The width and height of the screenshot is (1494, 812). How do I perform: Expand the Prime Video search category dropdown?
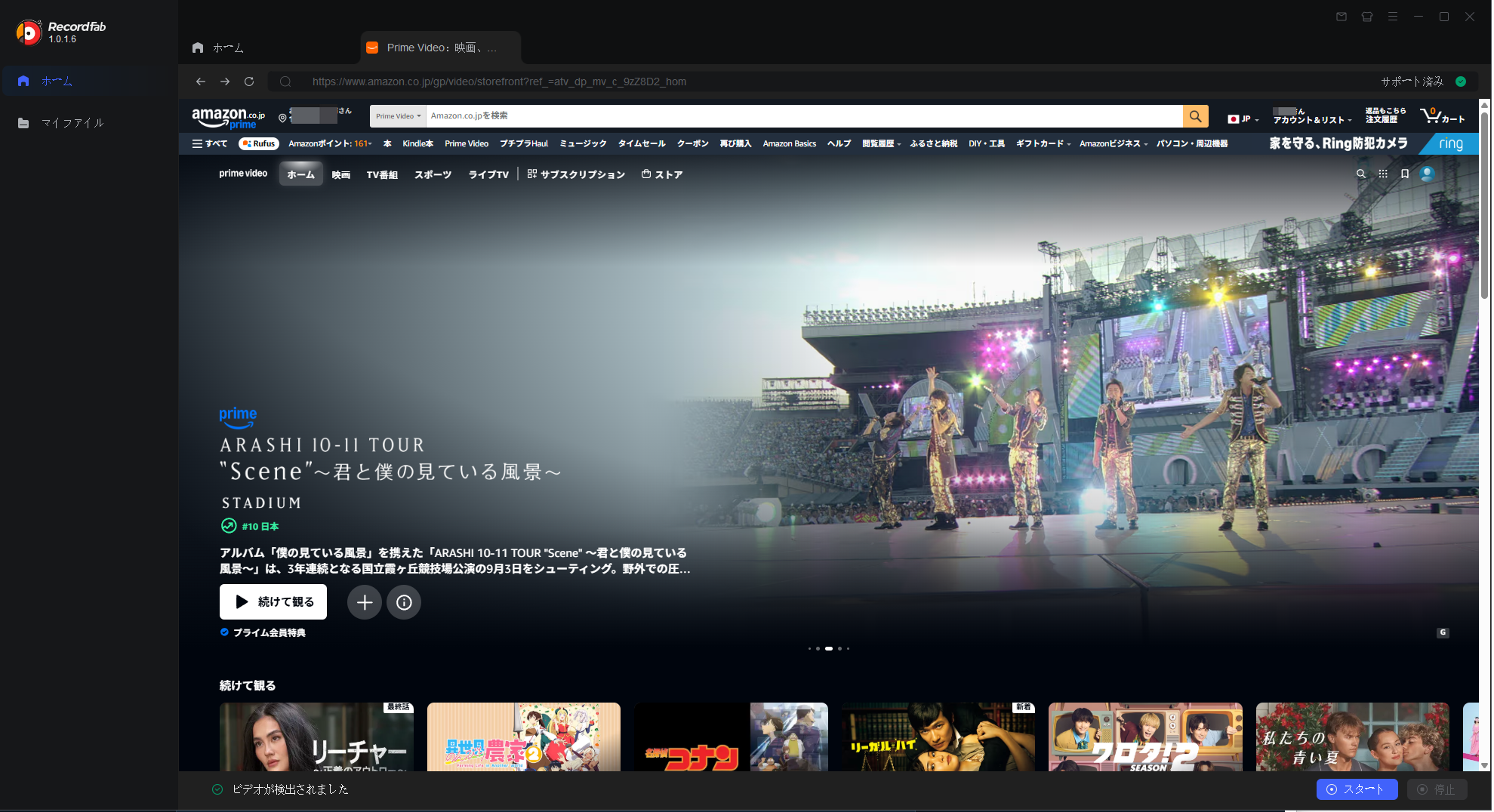(x=398, y=116)
